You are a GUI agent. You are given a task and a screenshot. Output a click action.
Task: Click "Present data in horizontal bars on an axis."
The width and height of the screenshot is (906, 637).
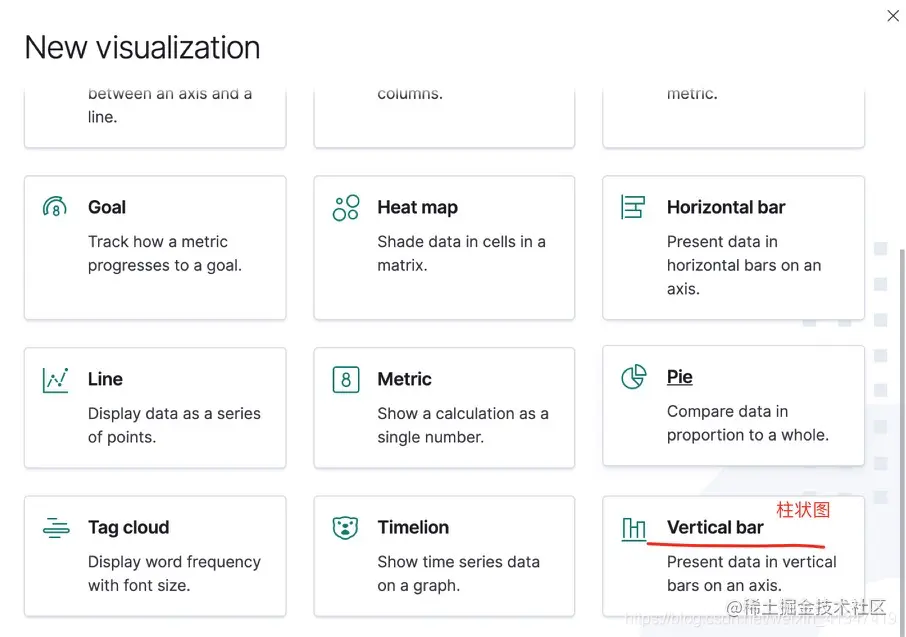[x=744, y=265]
